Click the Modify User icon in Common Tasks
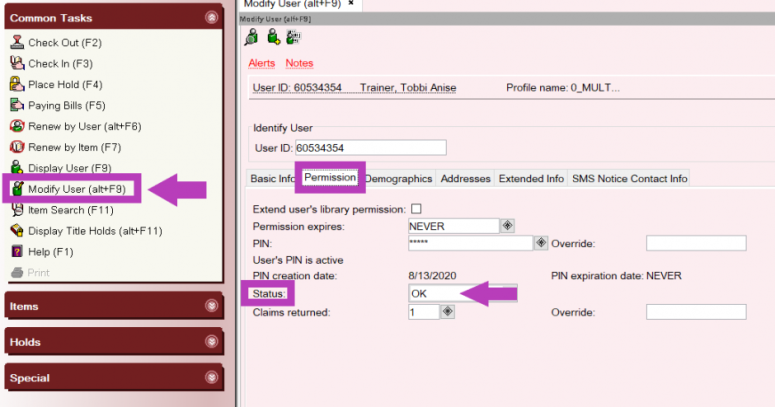The image size is (775, 407). click(x=18, y=188)
